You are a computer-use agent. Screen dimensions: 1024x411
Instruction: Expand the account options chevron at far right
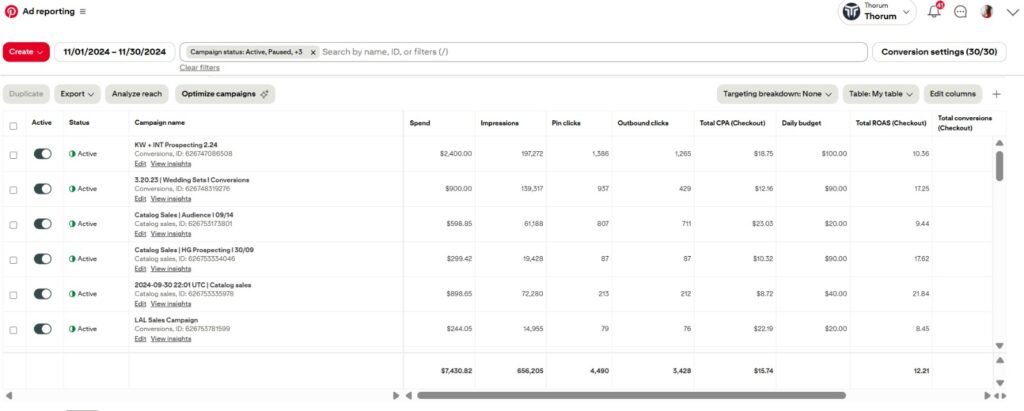(1009, 12)
